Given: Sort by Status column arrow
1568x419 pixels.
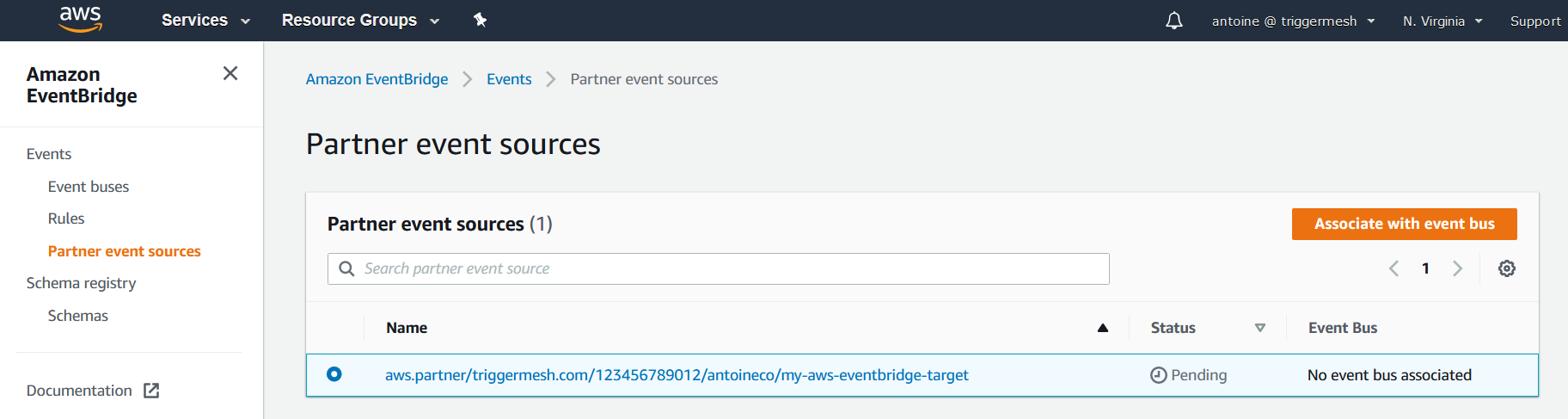Looking at the screenshot, I should [x=1260, y=328].
